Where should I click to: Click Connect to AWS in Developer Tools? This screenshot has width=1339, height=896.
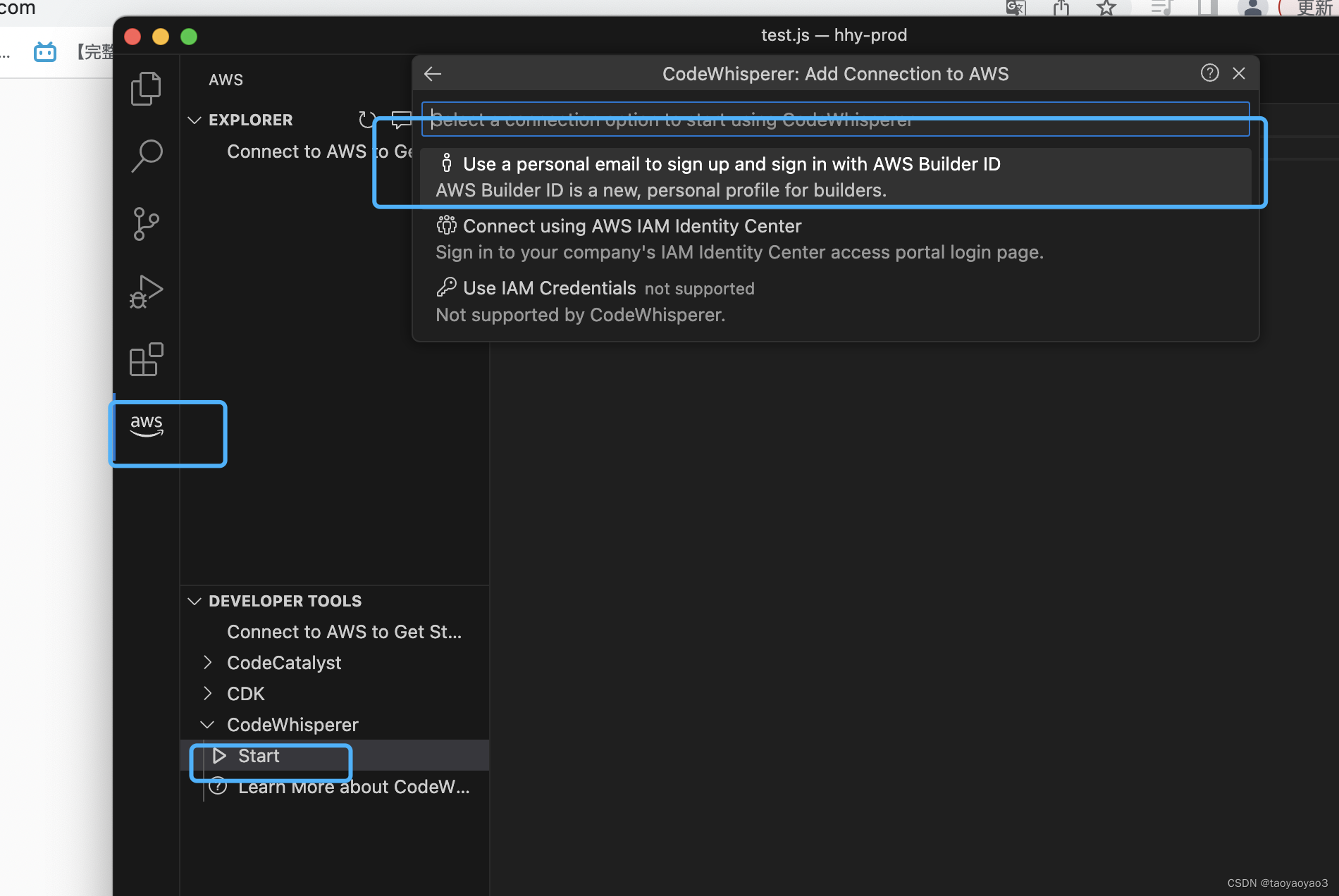click(344, 632)
